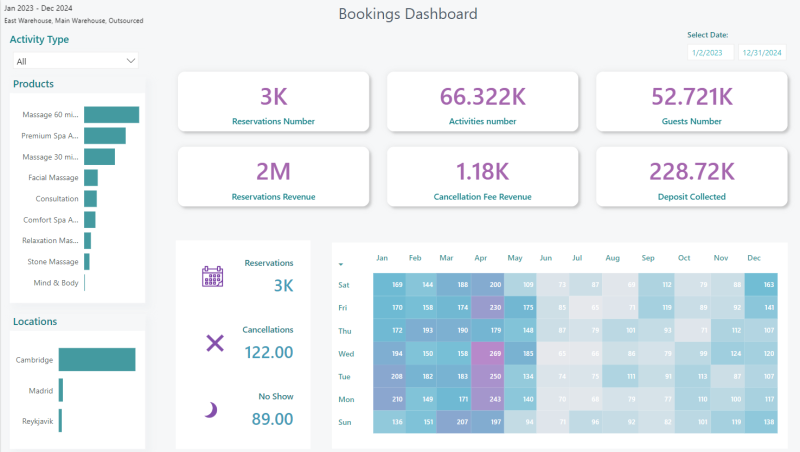The image size is (800, 452).
Task: Select the Premium Spa product bar
Action: click(x=105, y=136)
